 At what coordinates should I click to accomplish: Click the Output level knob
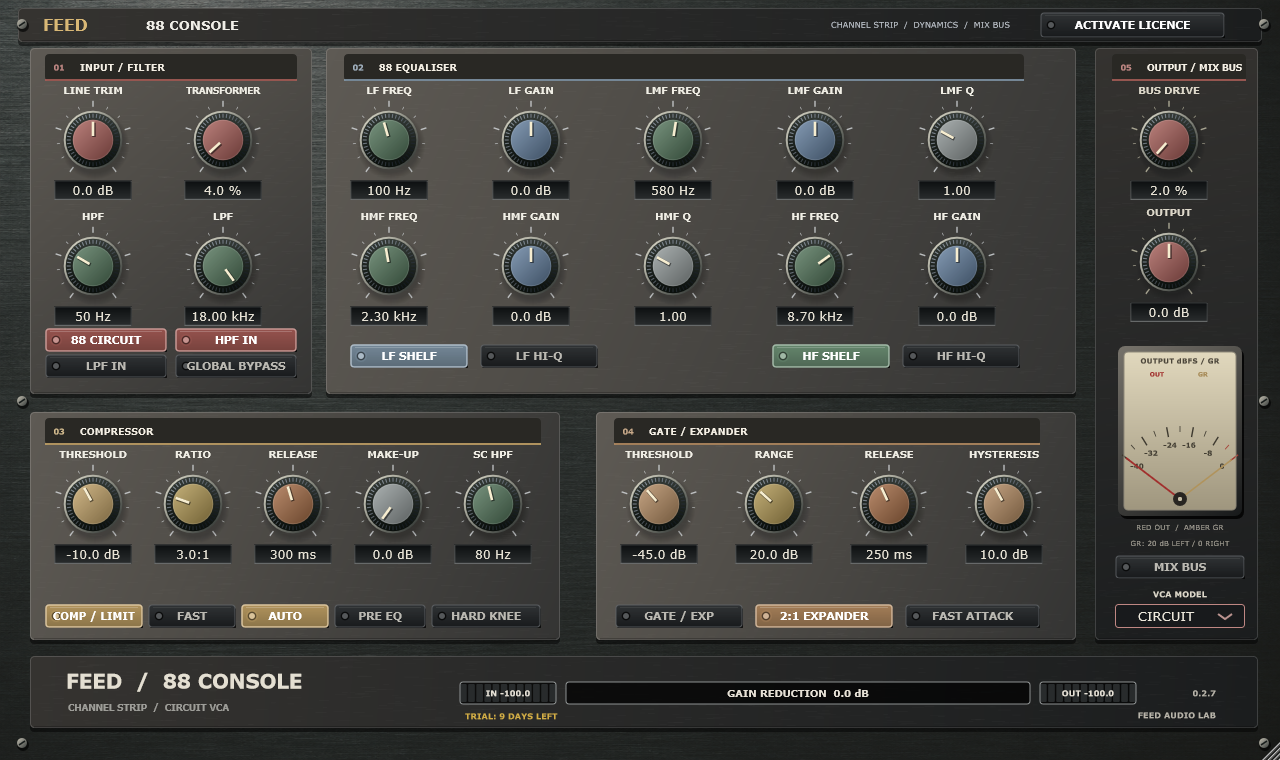coord(1168,262)
